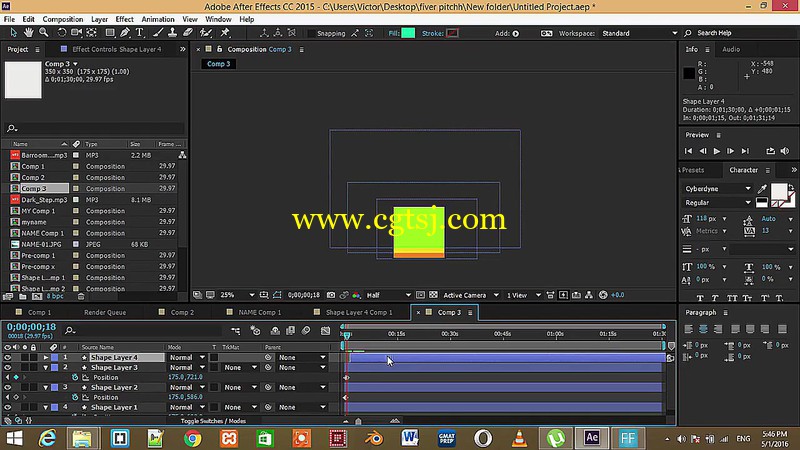Viewport: 800px width, 450px height.
Task: Select the Pen tool
Action: pos(125,33)
